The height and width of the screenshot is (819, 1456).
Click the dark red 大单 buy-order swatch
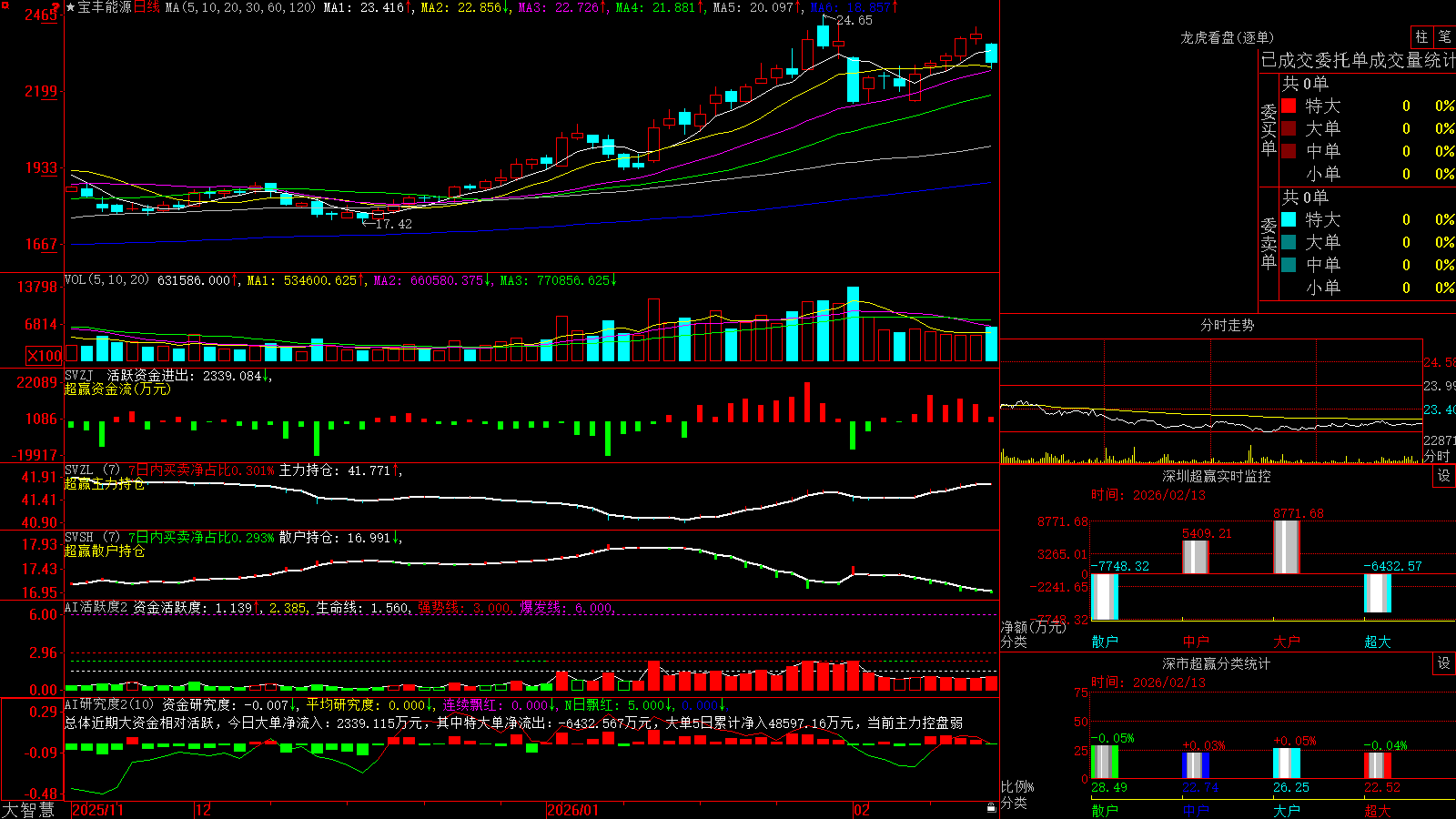point(1289,128)
